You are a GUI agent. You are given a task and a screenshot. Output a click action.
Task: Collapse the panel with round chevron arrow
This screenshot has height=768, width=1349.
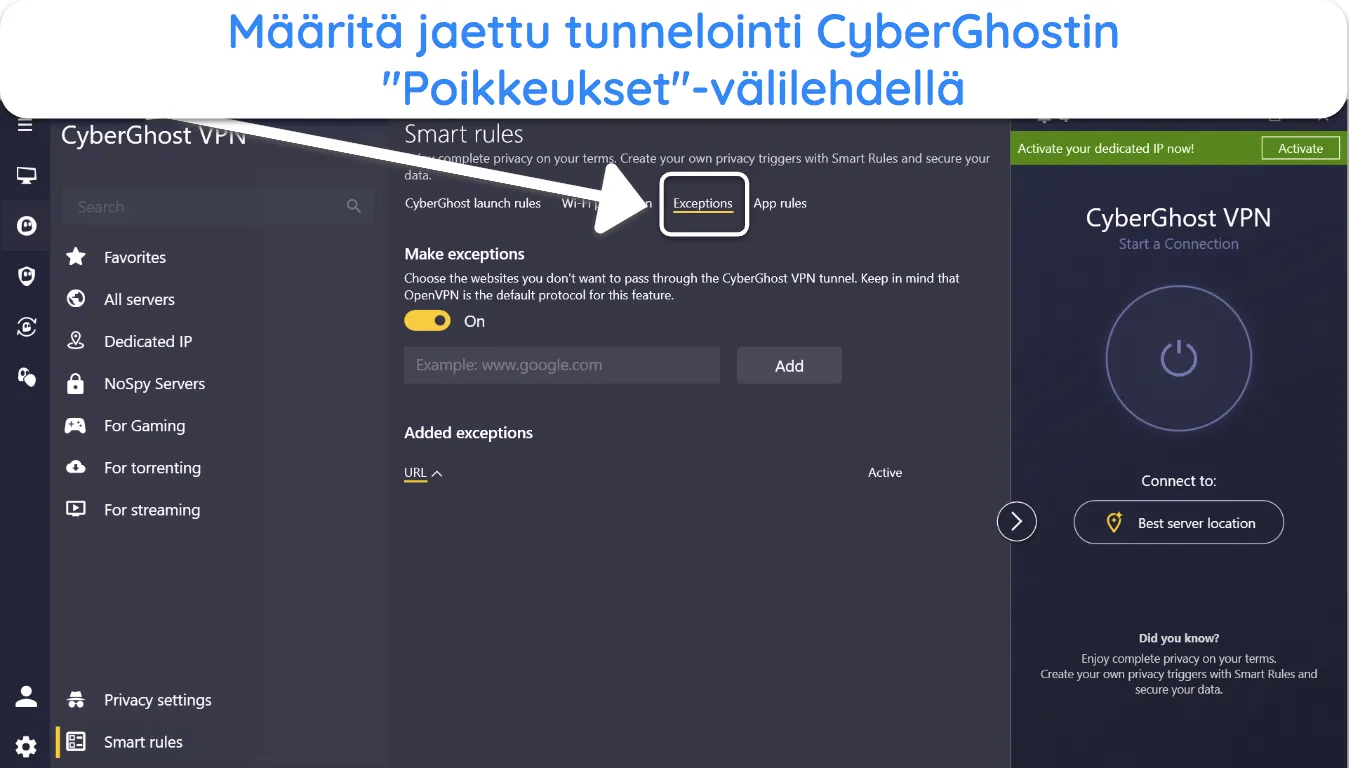coord(1017,521)
